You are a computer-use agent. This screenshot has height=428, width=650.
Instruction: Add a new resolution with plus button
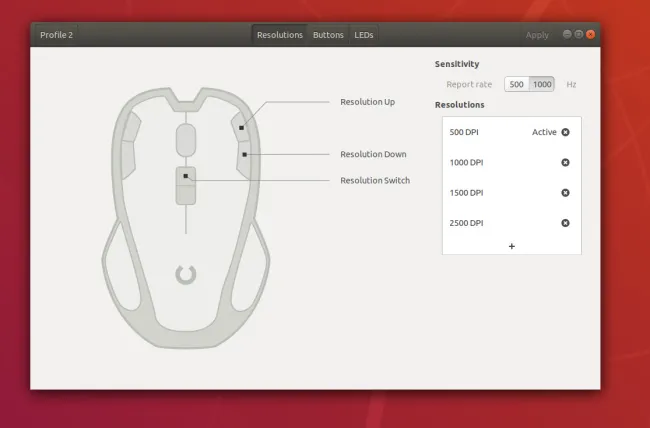click(x=512, y=246)
